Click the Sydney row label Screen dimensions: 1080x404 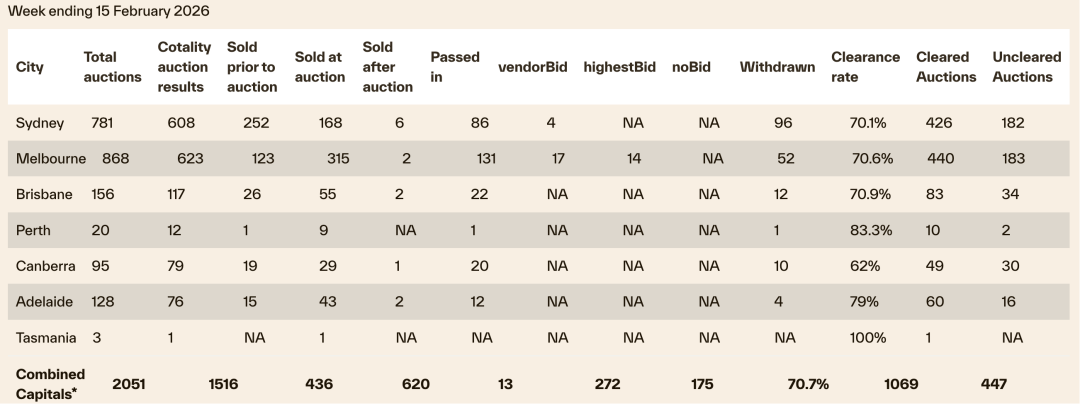pyautogui.click(x=40, y=123)
